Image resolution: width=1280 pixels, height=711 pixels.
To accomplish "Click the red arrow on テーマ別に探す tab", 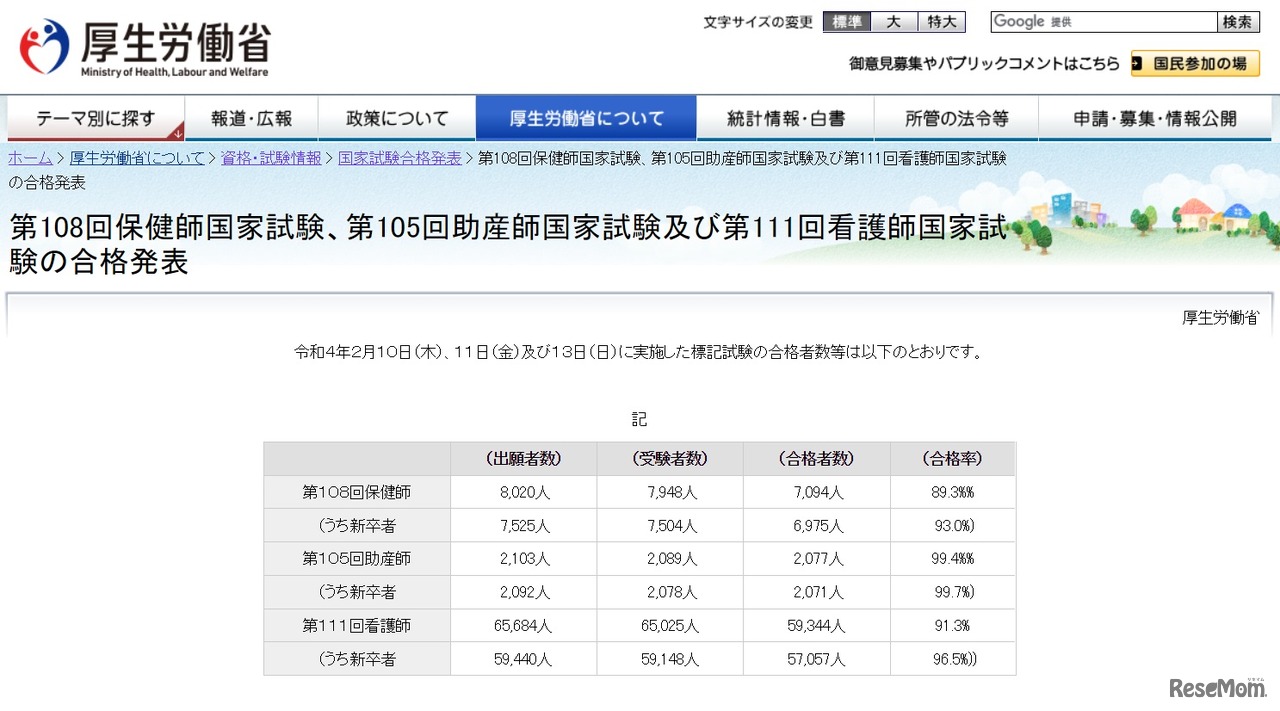I will pos(178,134).
